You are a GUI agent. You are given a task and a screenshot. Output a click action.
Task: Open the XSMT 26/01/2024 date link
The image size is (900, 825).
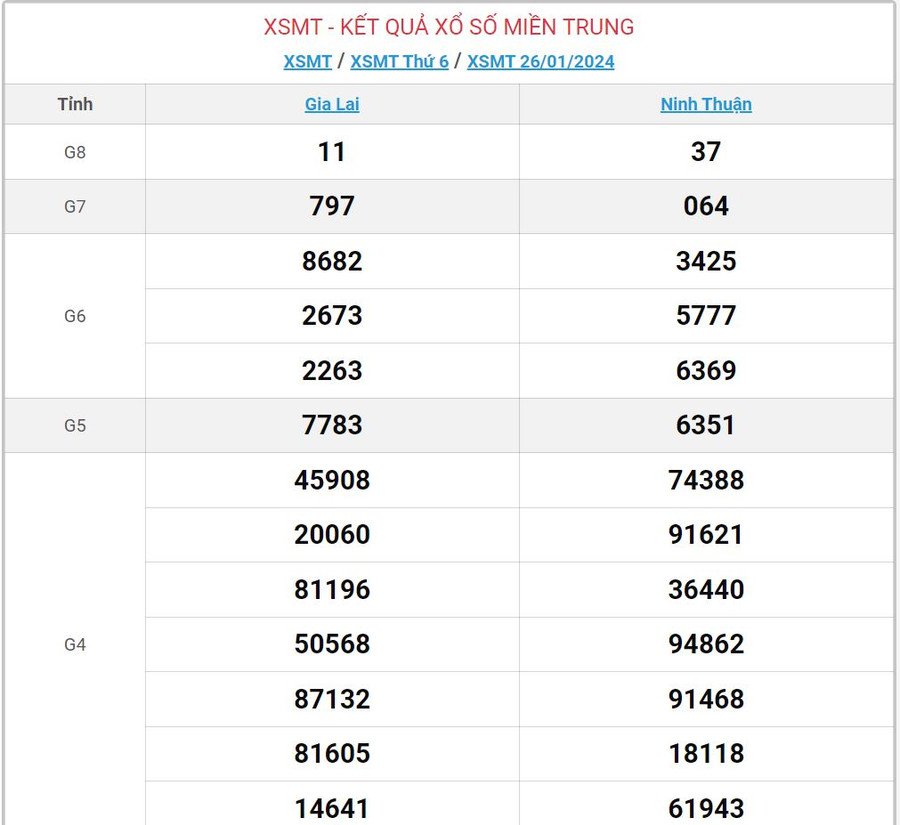point(540,61)
